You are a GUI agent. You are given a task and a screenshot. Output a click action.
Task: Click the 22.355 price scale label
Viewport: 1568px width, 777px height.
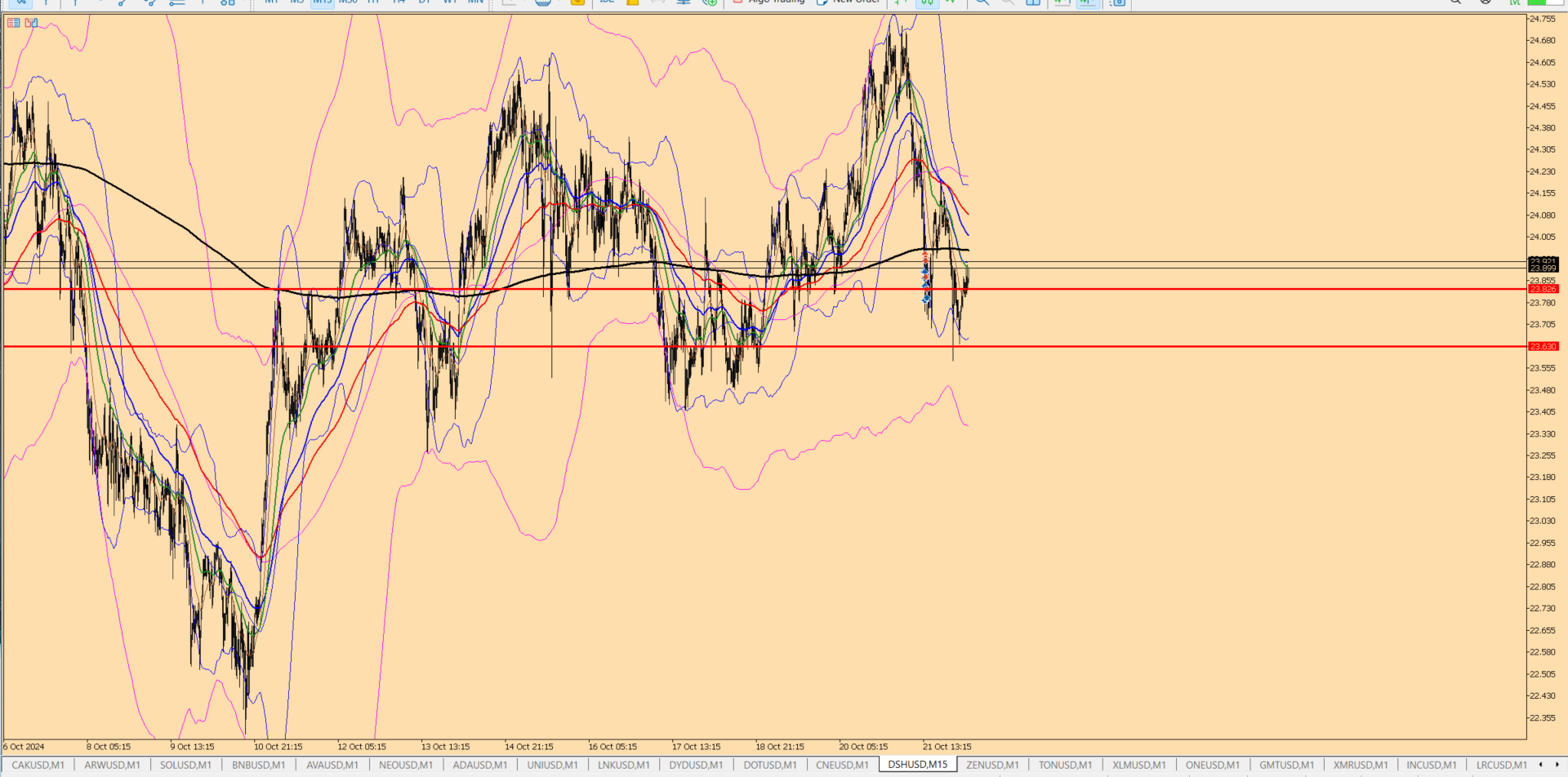tap(1543, 718)
